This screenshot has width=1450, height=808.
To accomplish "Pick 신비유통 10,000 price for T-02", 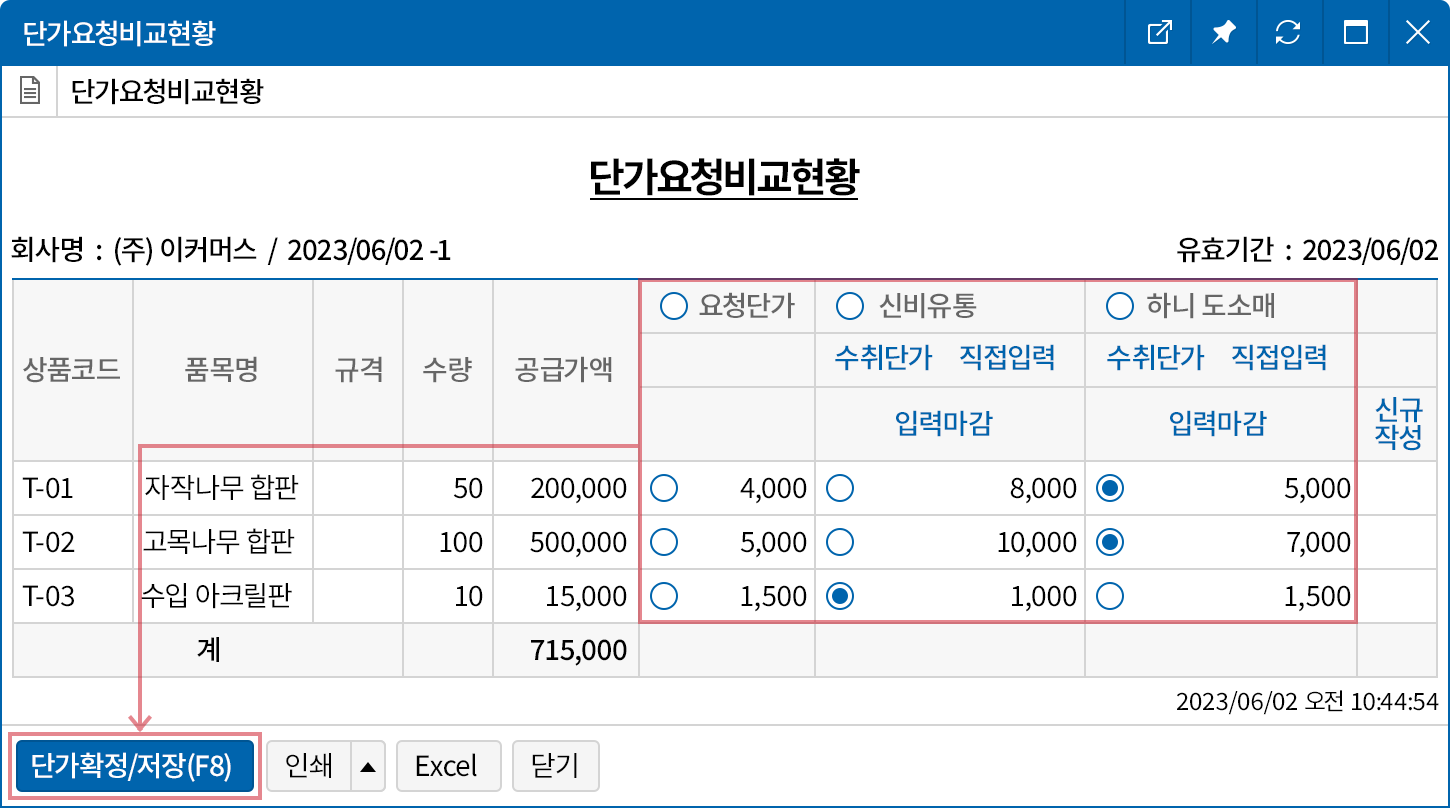I will (840, 542).
